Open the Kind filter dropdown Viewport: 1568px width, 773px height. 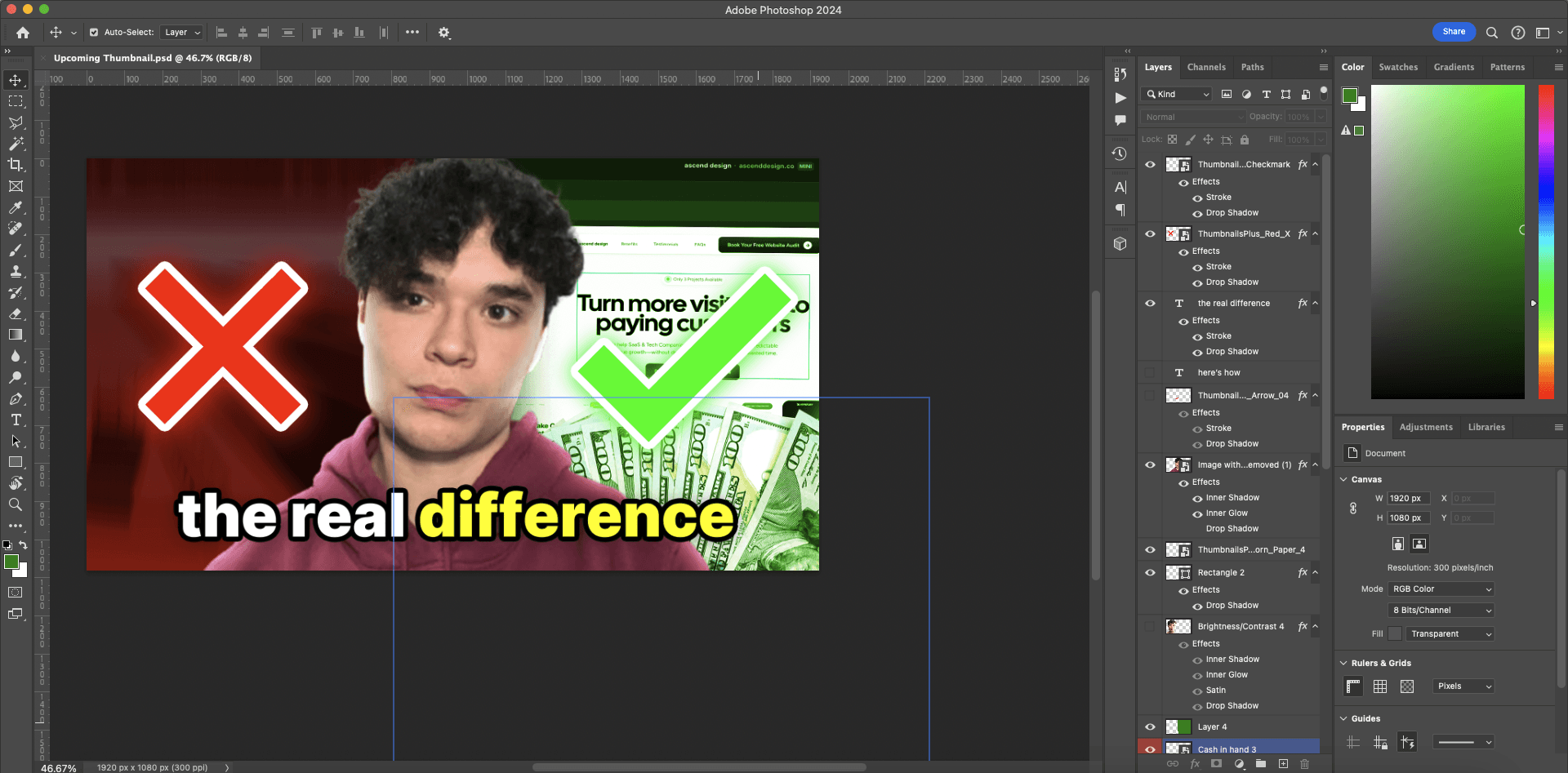[1178, 95]
